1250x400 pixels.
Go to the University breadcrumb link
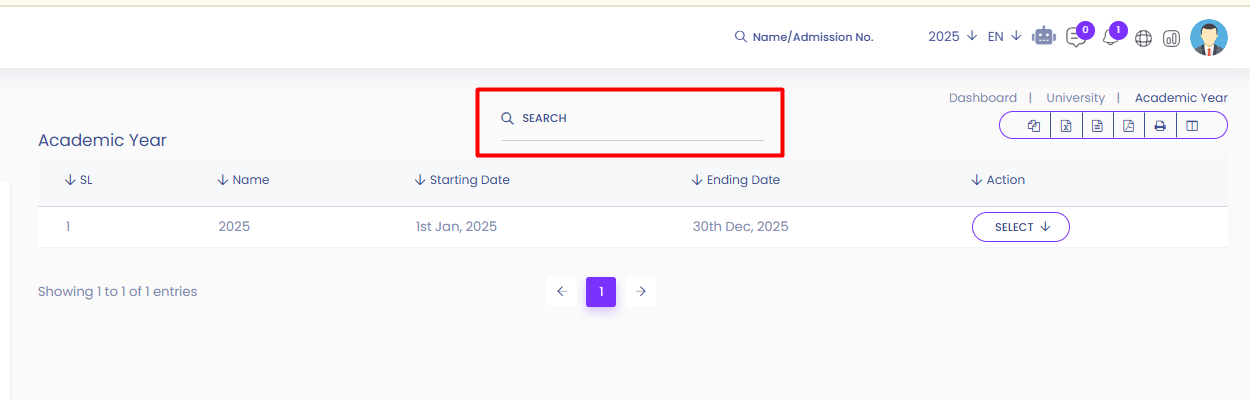pyautogui.click(x=1076, y=98)
